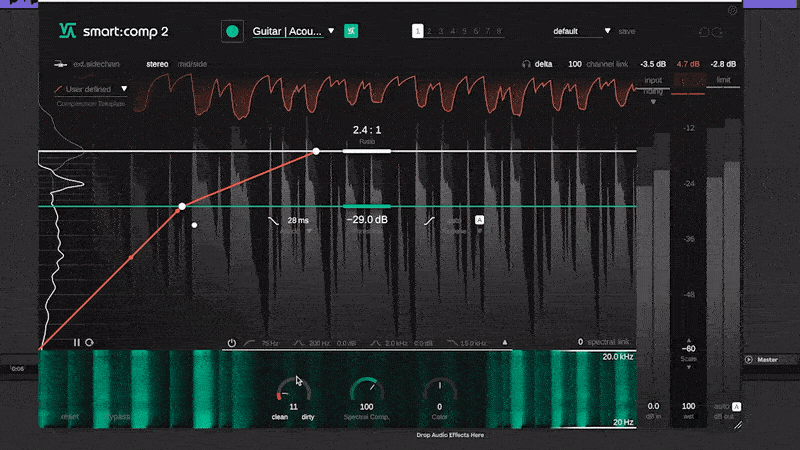Switch processing to stereo

tap(157, 64)
